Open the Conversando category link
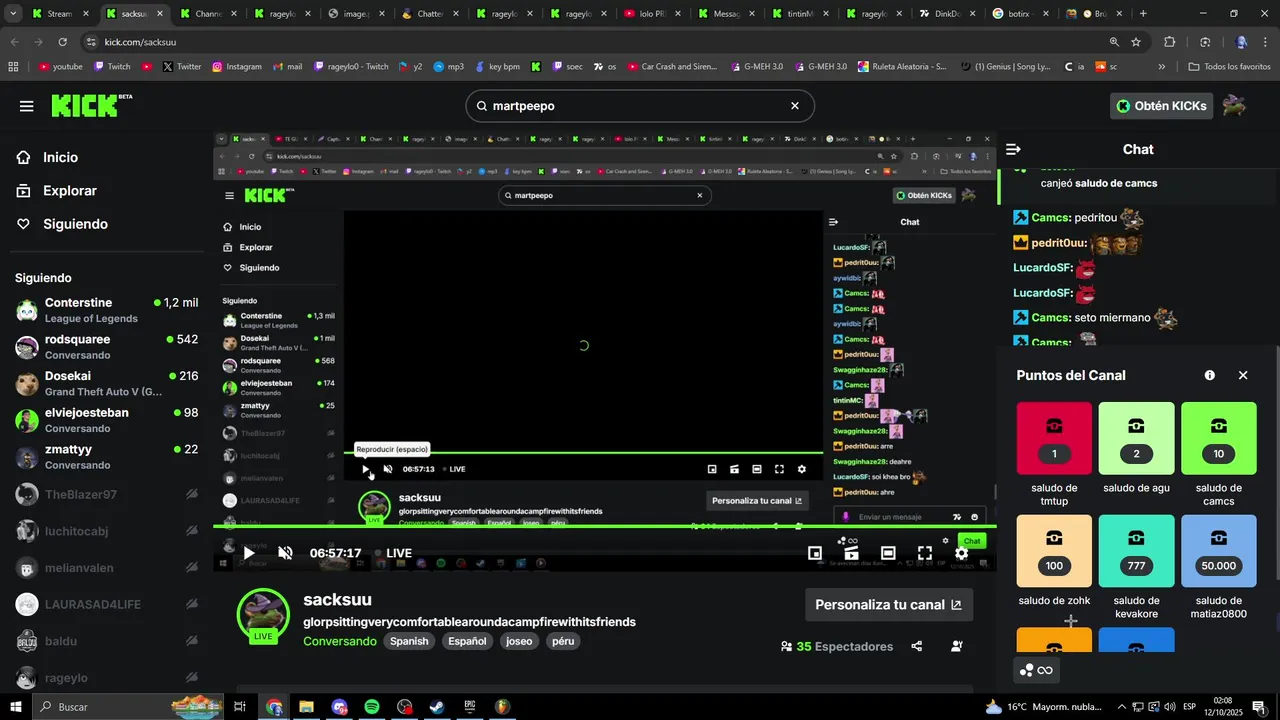The image size is (1280, 720). click(x=340, y=641)
